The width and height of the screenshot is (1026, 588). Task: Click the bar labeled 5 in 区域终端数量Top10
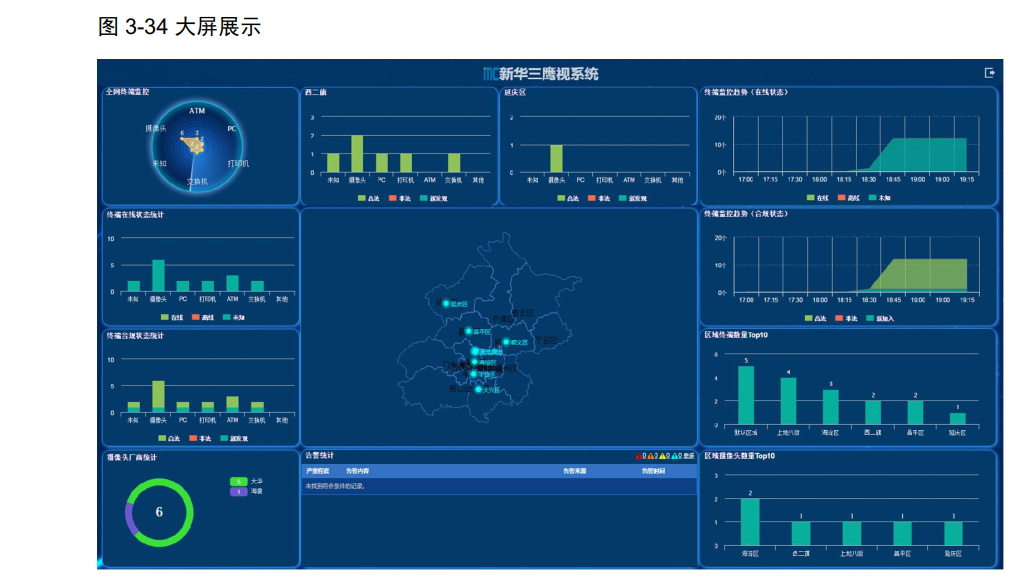point(746,395)
